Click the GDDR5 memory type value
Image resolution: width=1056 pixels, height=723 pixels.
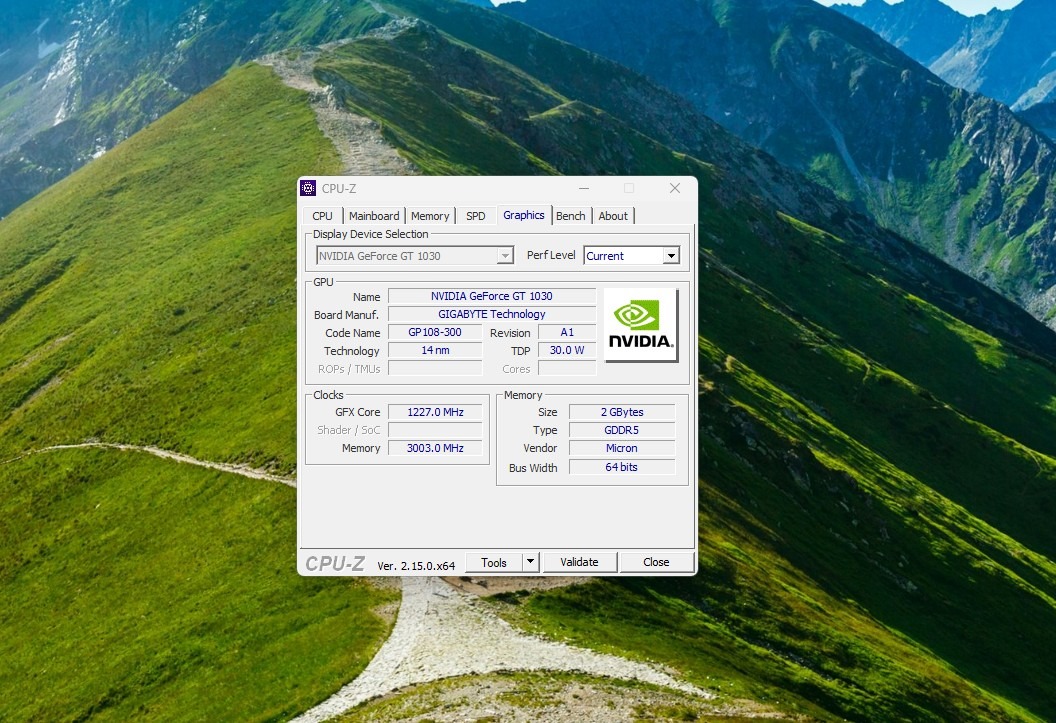(622, 430)
